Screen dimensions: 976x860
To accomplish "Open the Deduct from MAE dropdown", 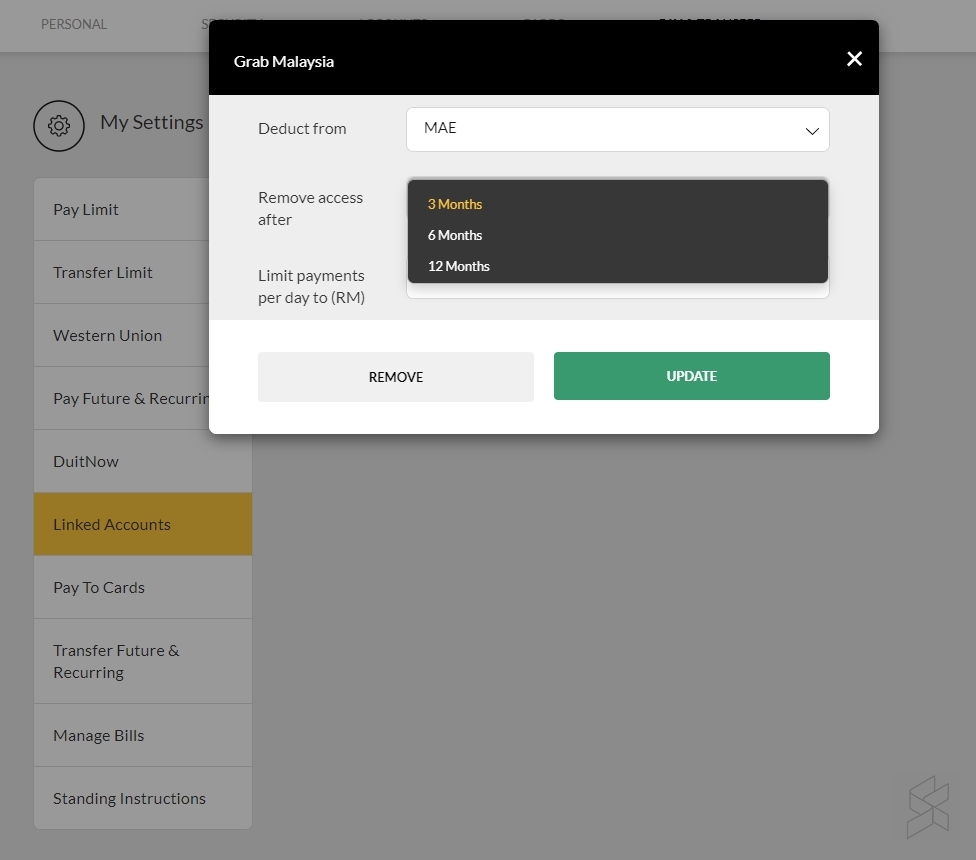I will (617, 130).
